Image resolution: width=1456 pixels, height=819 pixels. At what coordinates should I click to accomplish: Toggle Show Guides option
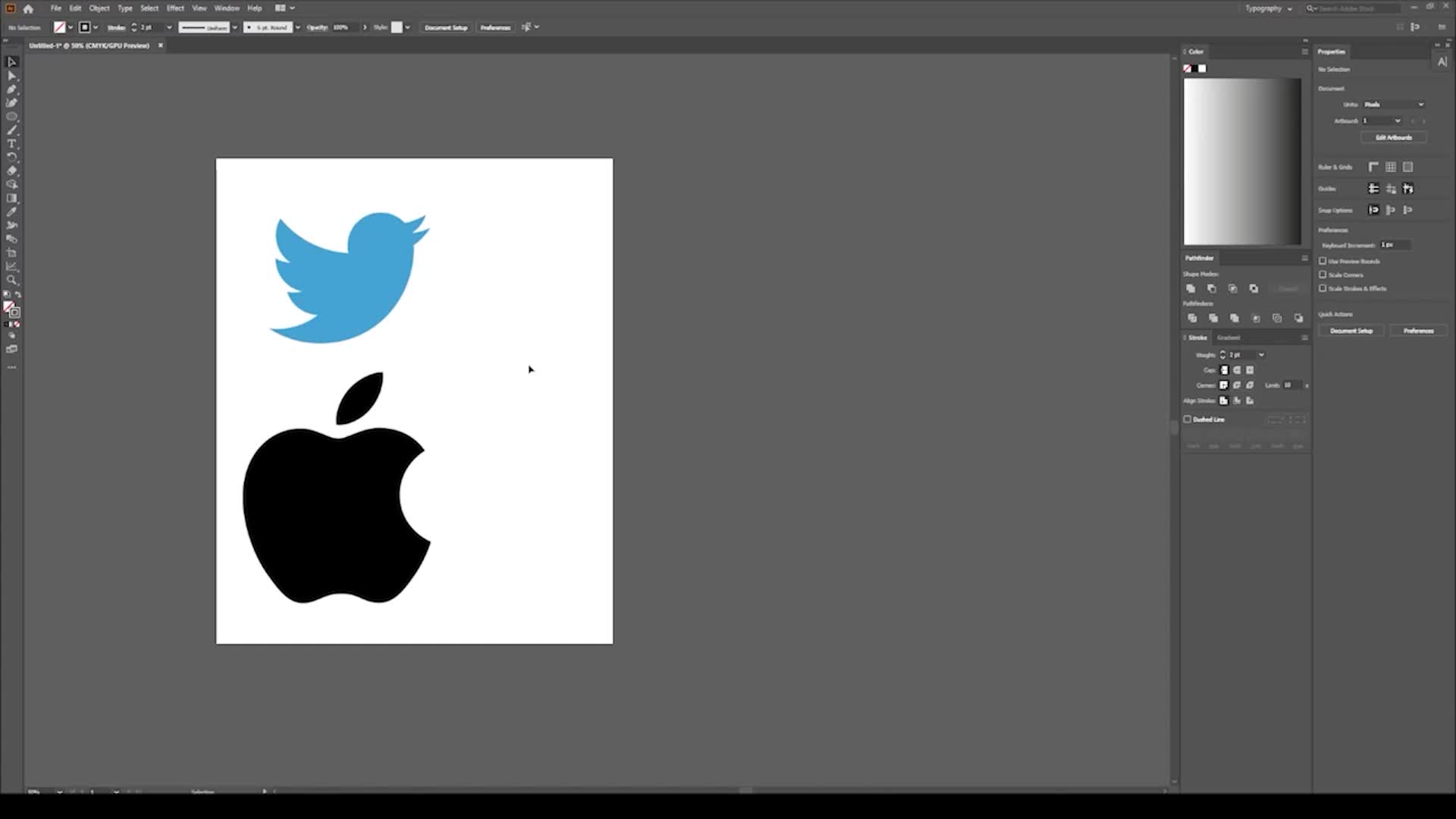(1373, 189)
